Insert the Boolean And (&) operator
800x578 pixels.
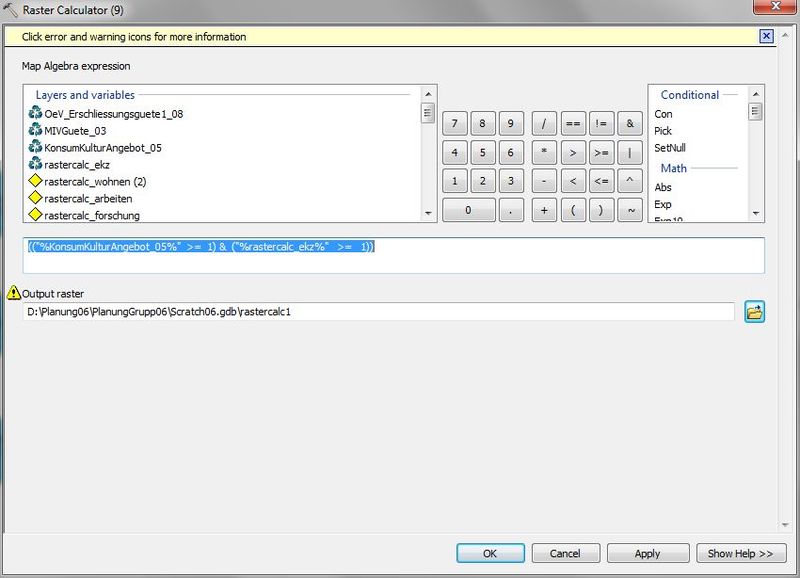pyautogui.click(x=629, y=124)
